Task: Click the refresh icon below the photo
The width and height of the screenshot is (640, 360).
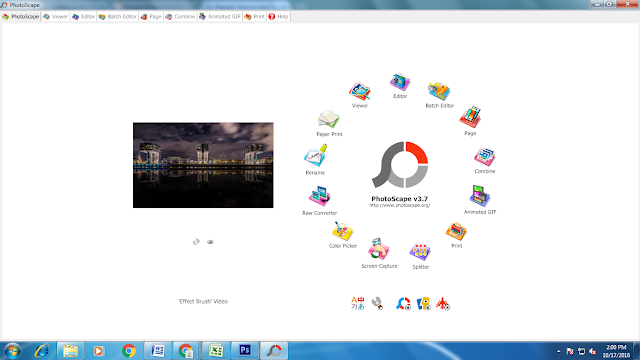Action: click(x=196, y=242)
